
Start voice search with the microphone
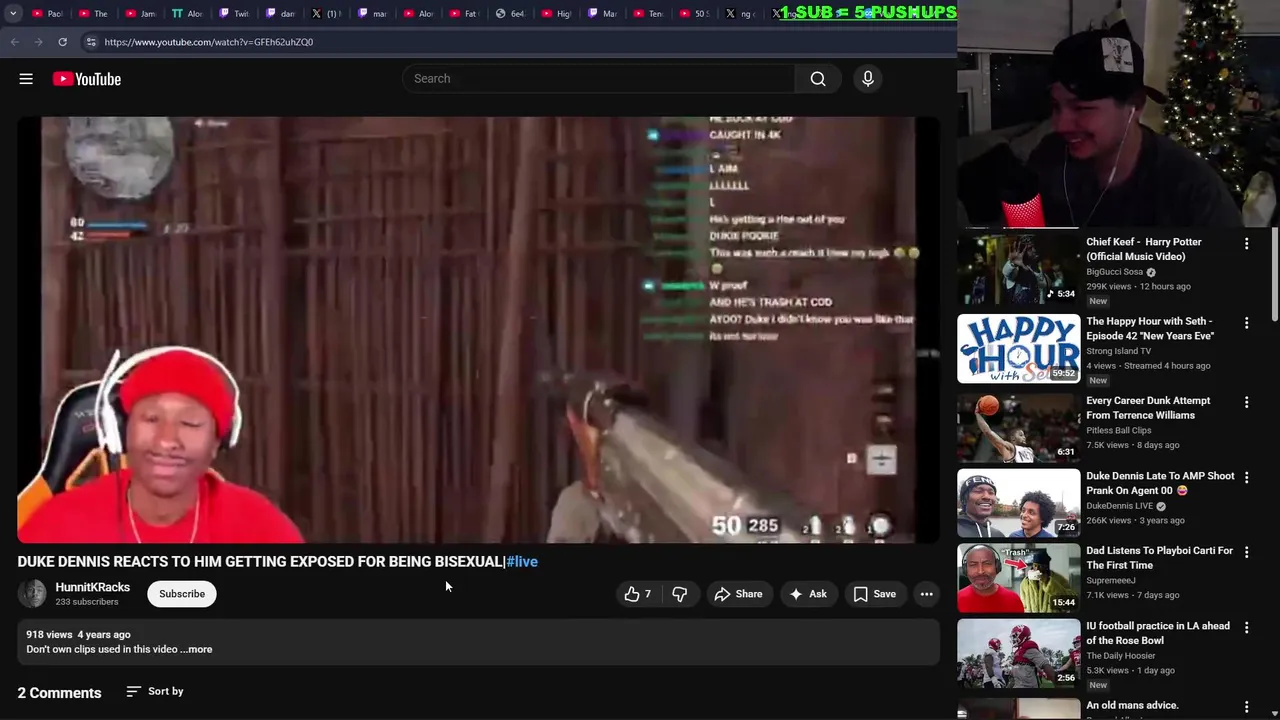868,79
